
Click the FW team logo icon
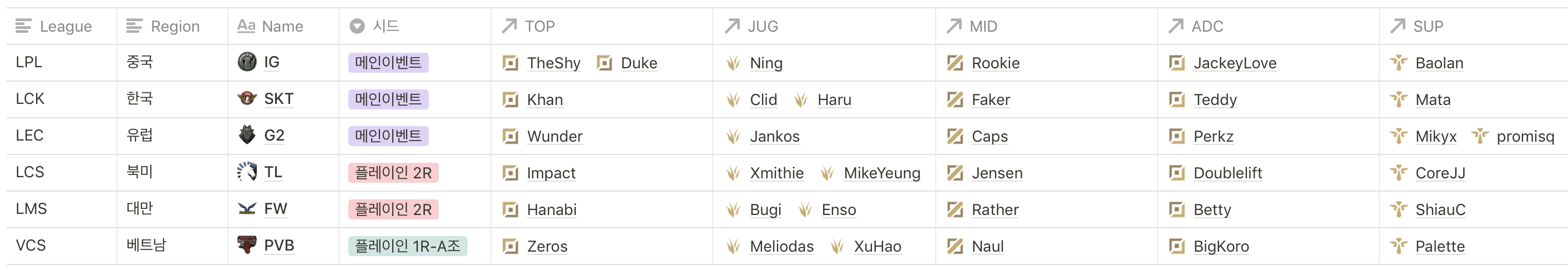pos(246,209)
